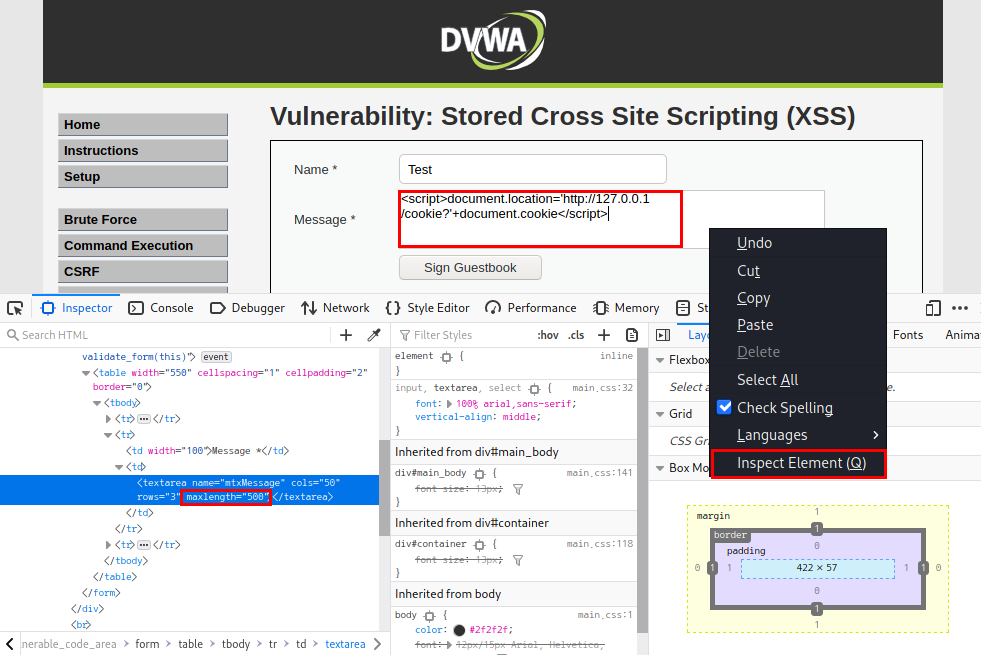Select the closing </form> tag row
Screen dimensions: 981x655
pos(101,592)
